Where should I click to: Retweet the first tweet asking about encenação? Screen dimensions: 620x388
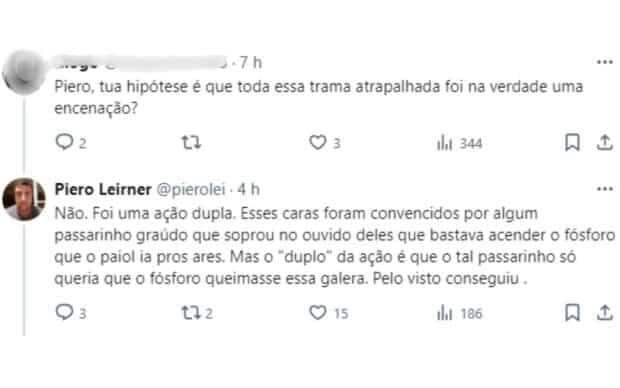pos(191,142)
